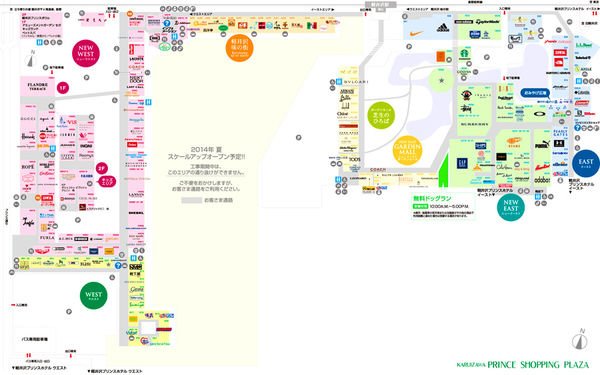Click the green WEST area circle
The height and width of the screenshot is (375, 600).
click(x=94, y=295)
